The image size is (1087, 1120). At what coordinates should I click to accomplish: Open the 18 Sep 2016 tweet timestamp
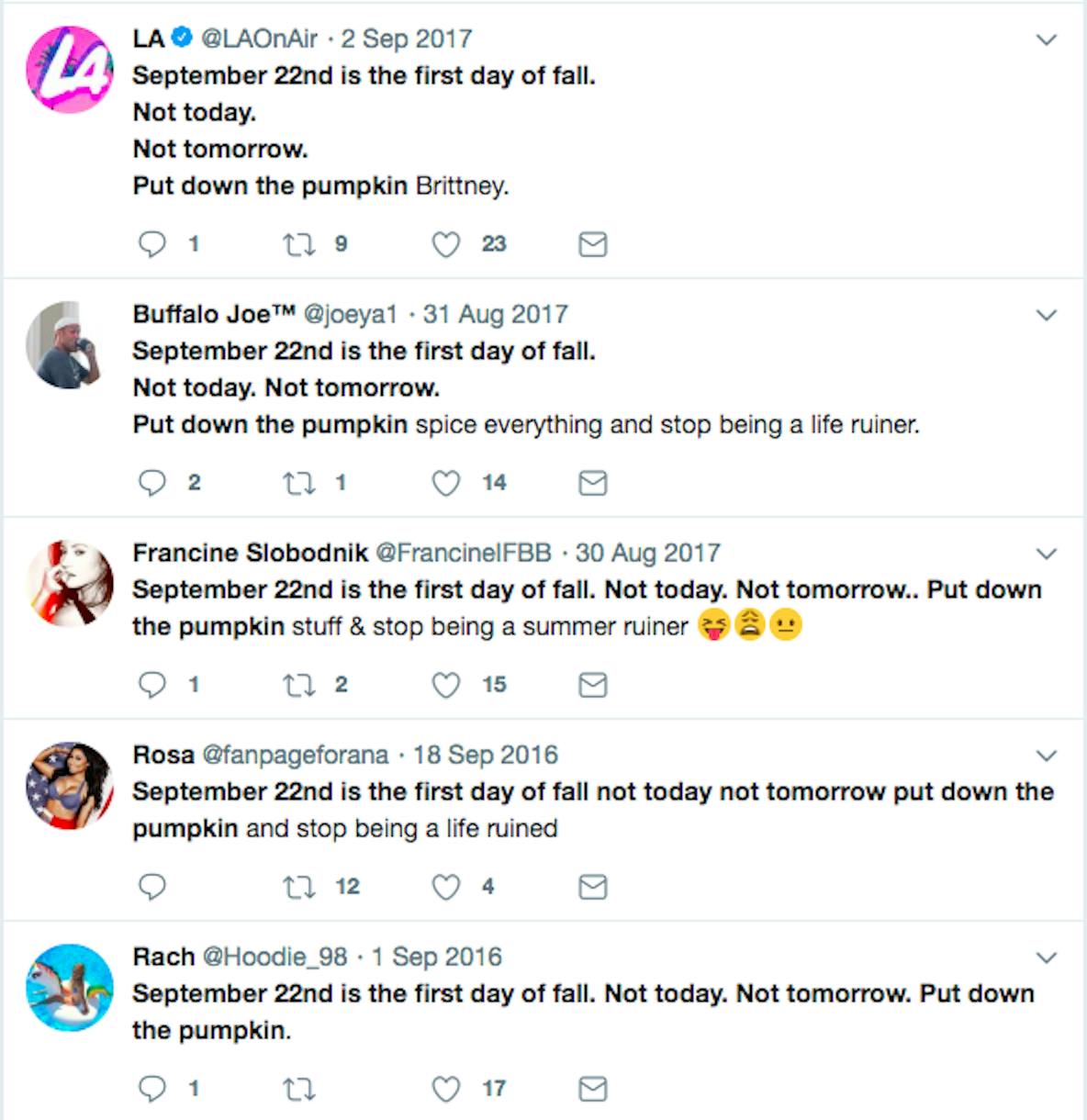pyautogui.click(x=485, y=755)
